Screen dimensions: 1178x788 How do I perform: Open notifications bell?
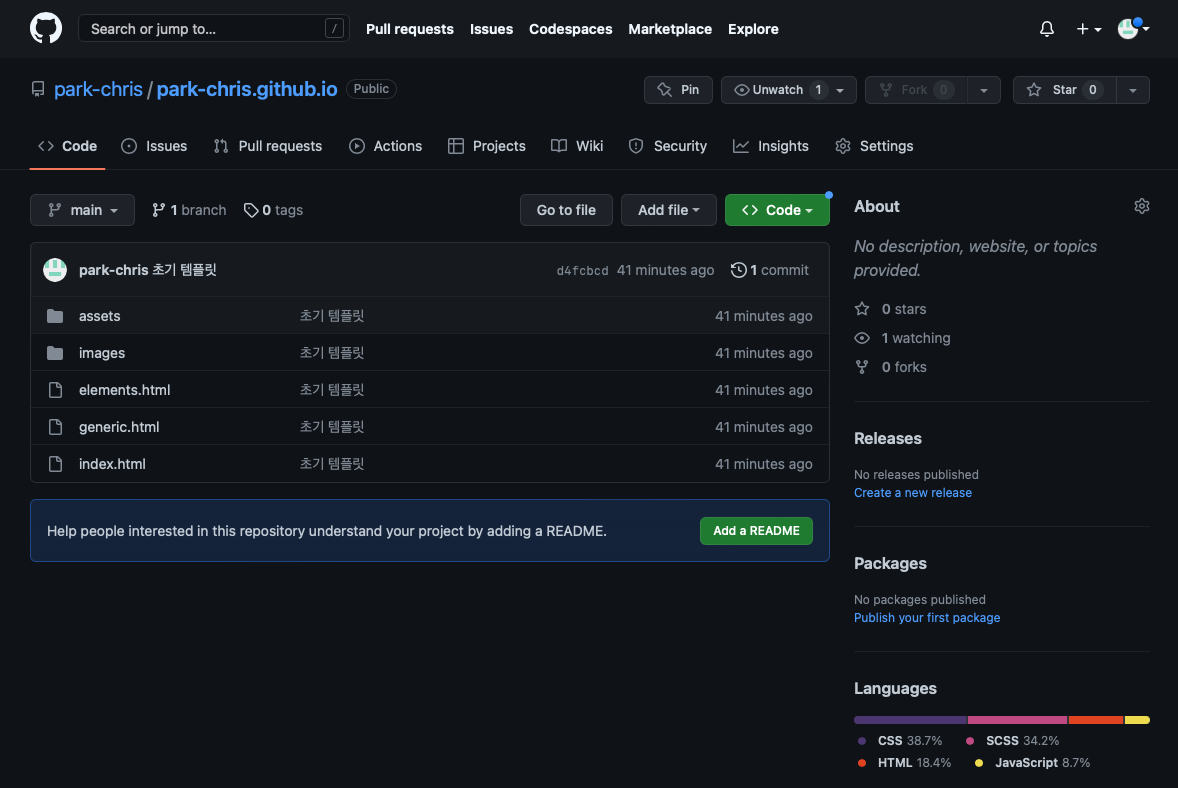[1047, 29]
